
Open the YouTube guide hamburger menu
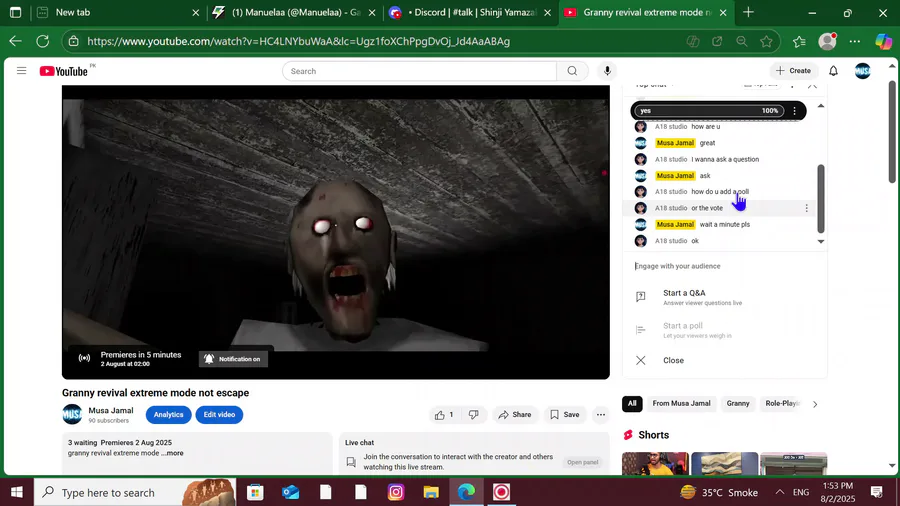click(x=21, y=71)
